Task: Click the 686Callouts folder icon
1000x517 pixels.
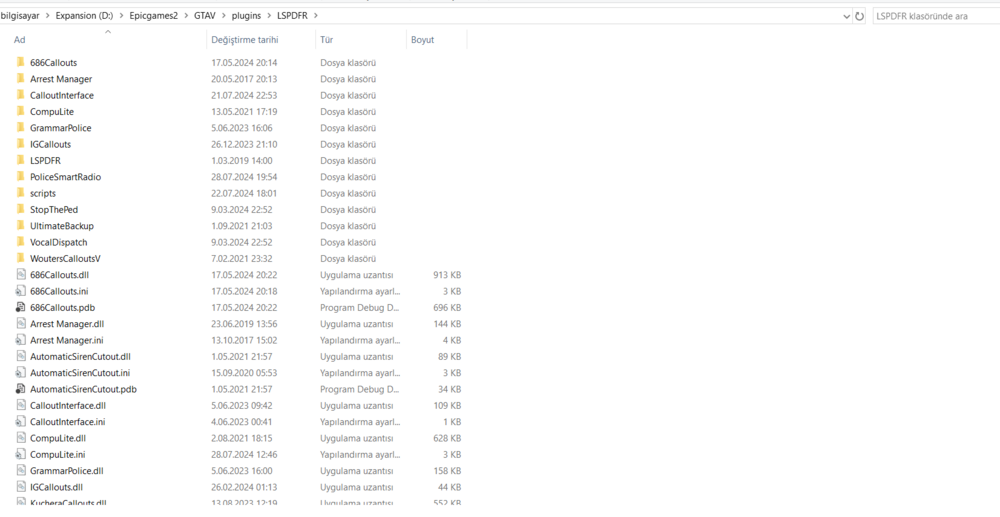Action: 20,62
